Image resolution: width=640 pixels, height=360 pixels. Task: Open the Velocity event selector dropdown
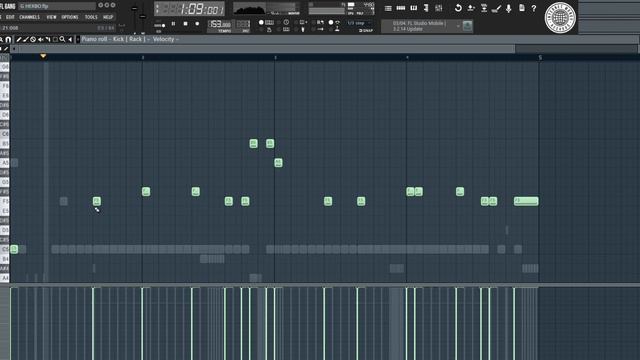pyautogui.click(x=165, y=39)
